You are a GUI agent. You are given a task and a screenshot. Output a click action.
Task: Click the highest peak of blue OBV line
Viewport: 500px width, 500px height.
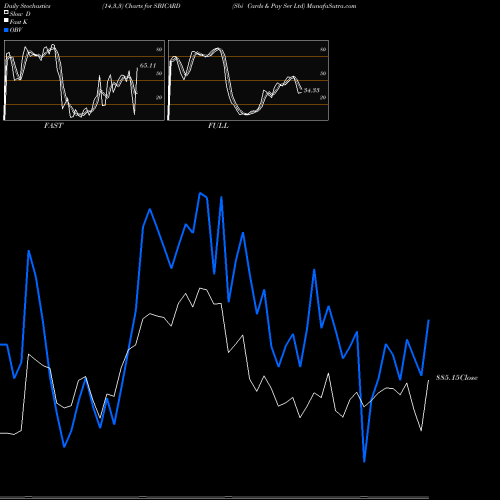tap(200, 193)
